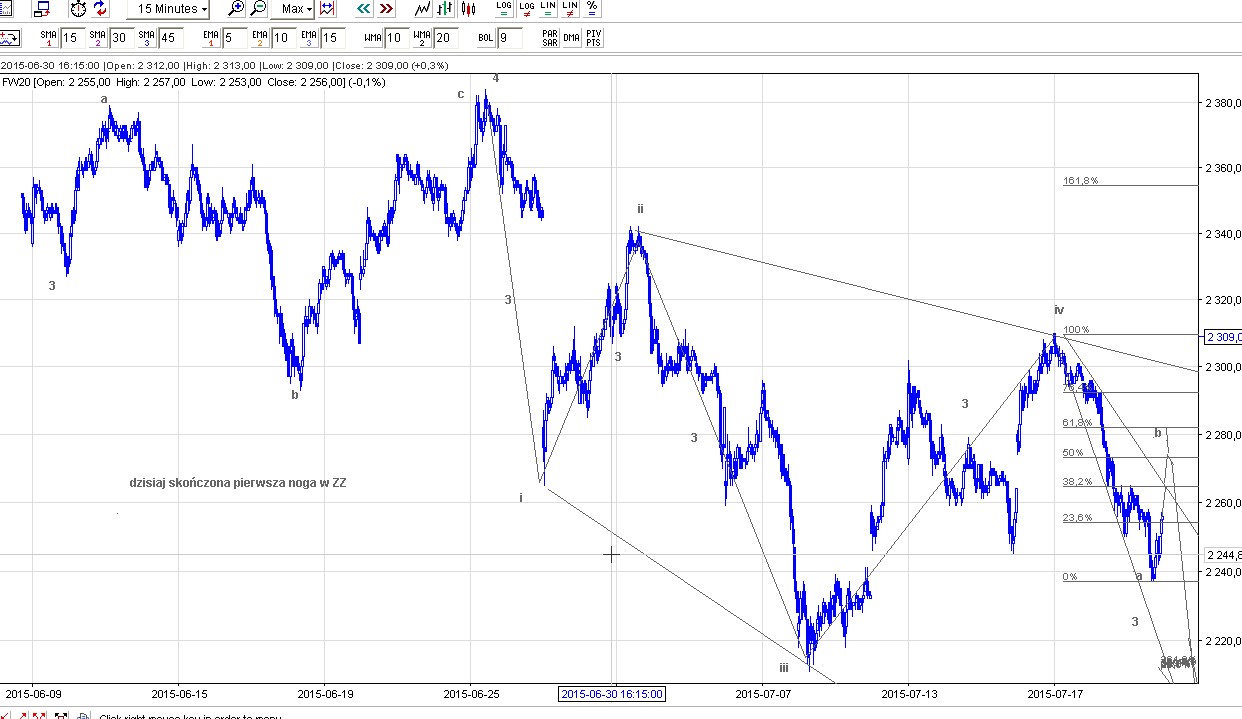Zoom in with the plus magnifier
The height and width of the screenshot is (719, 1242).
[x=236, y=9]
